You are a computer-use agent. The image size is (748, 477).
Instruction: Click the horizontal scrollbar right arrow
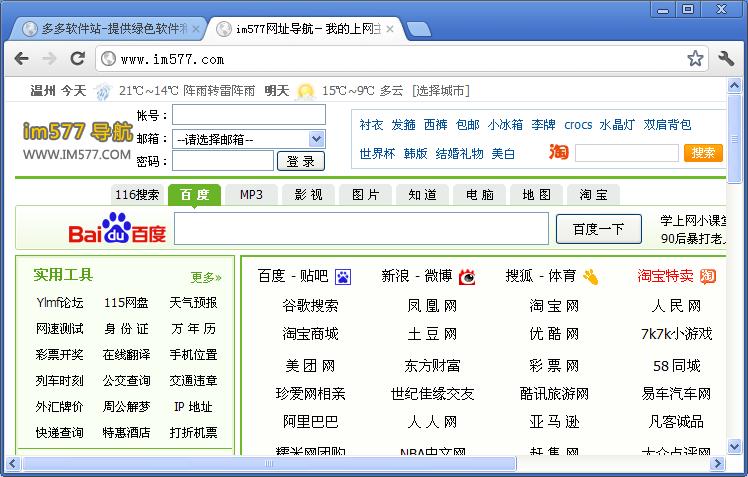click(x=717, y=463)
